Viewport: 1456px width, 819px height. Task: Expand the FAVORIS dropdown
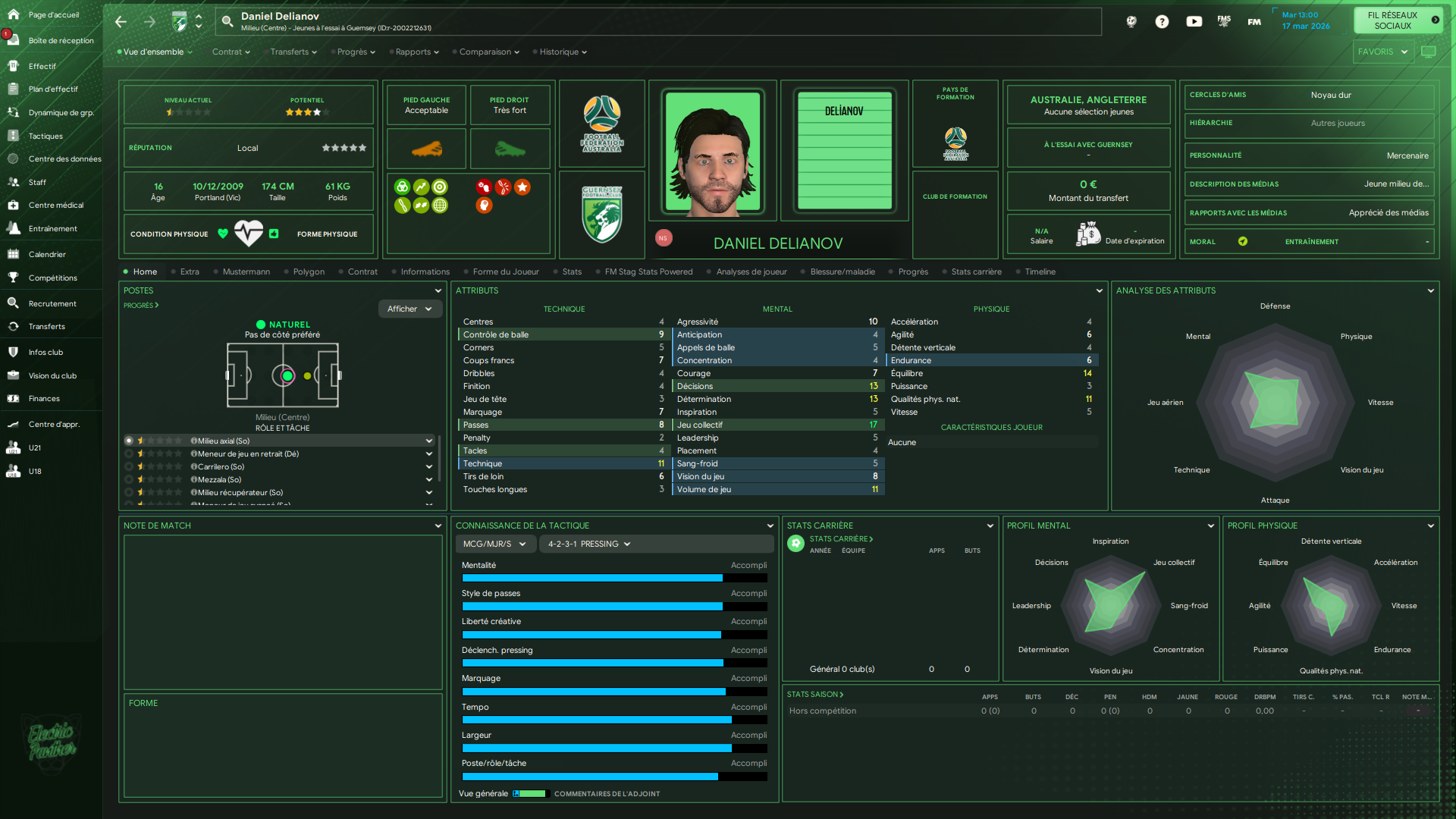click(1382, 52)
